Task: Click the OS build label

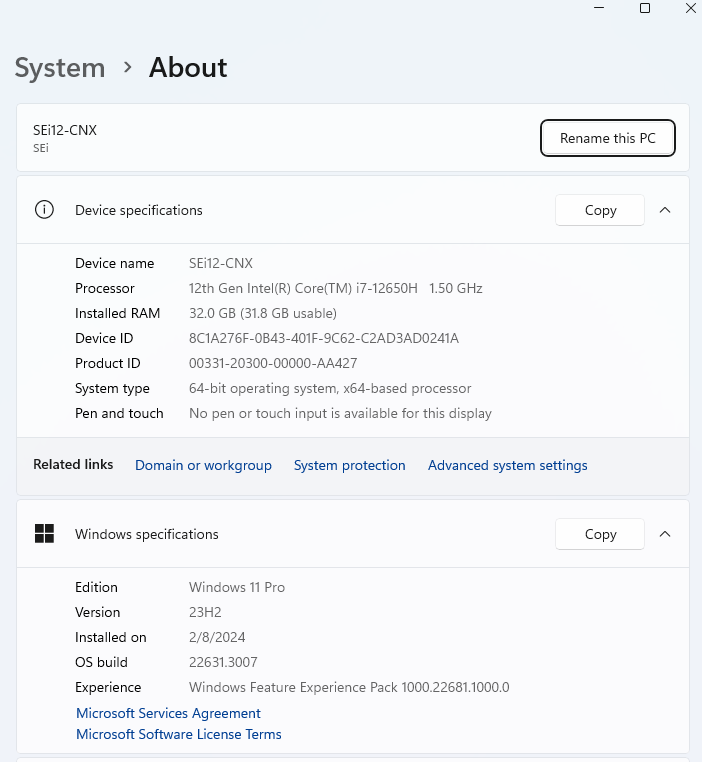Action: pyautogui.click(x=101, y=662)
